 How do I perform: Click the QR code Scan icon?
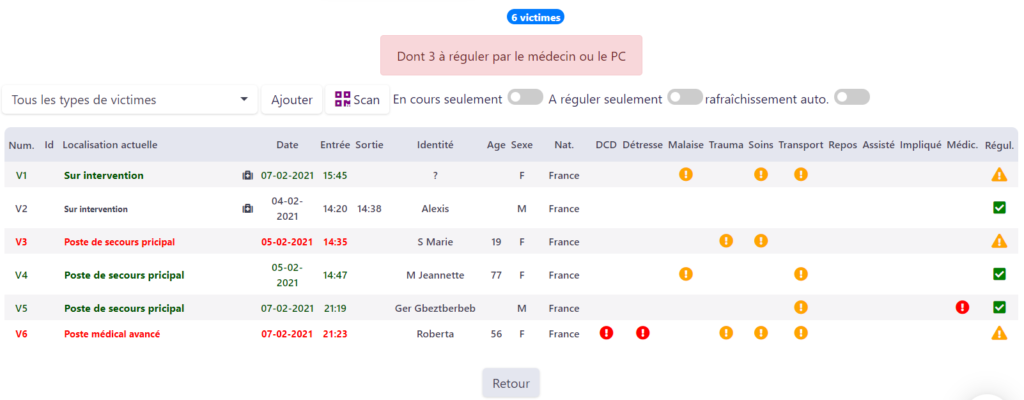coord(343,99)
